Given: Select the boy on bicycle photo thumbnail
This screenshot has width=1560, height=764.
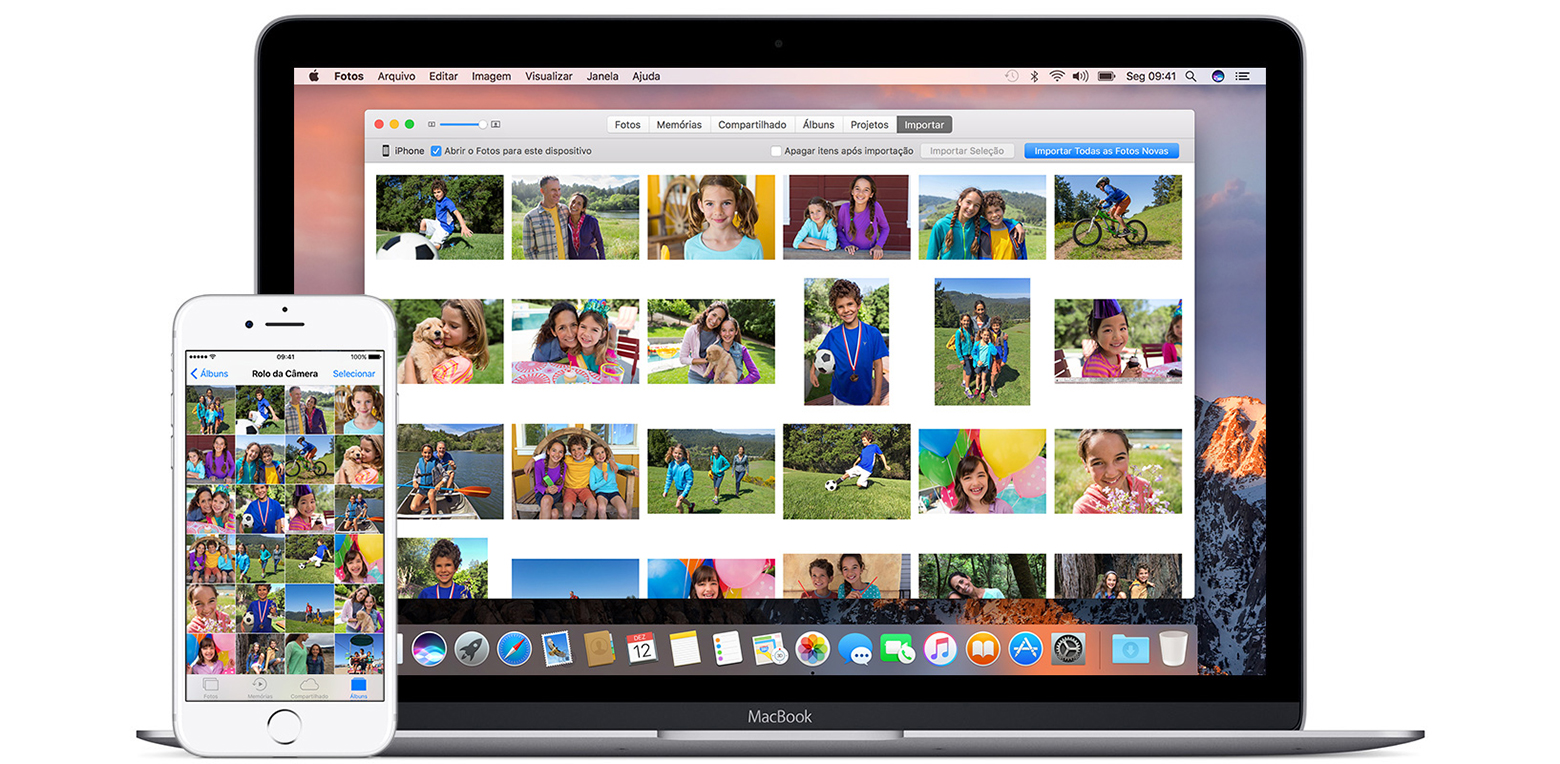Looking at the screenshot, I should tap(1117, 217).
